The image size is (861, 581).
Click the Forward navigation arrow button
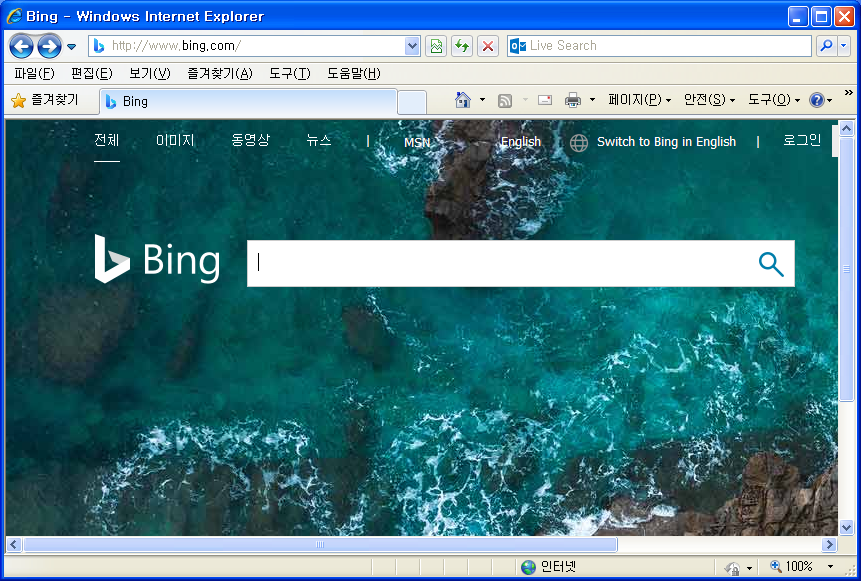pos(49,46)
